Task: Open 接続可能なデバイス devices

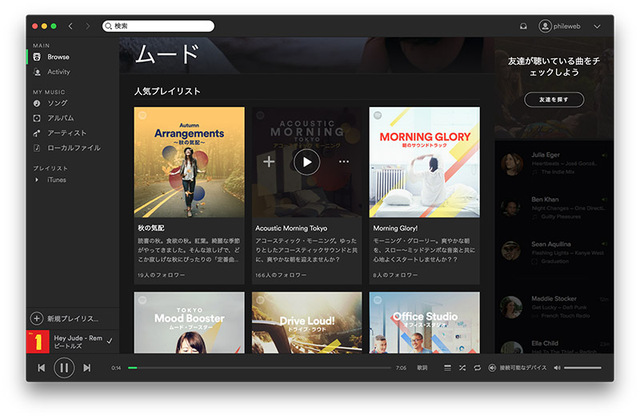Action: [x=518, y=368]
